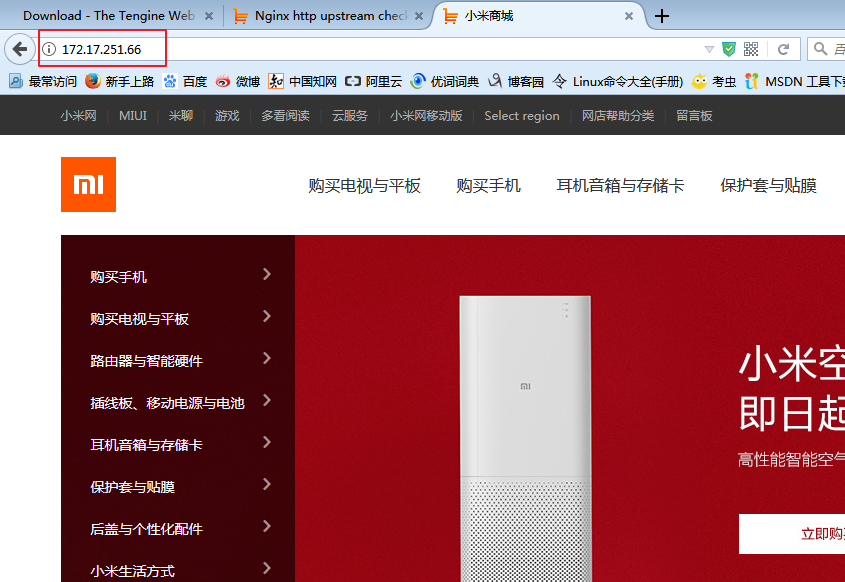Expand the 购买手机 sidebar category arrow
Image resolution: width=845 pixels, height=582 pixels.
[268, 275]
